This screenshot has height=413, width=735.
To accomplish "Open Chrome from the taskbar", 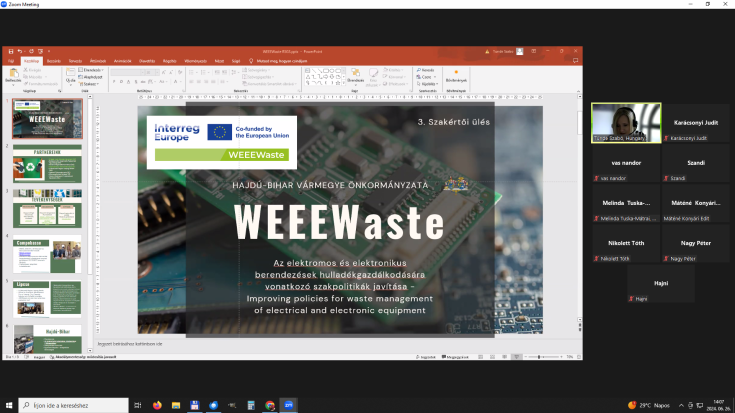I will (270, 405).
